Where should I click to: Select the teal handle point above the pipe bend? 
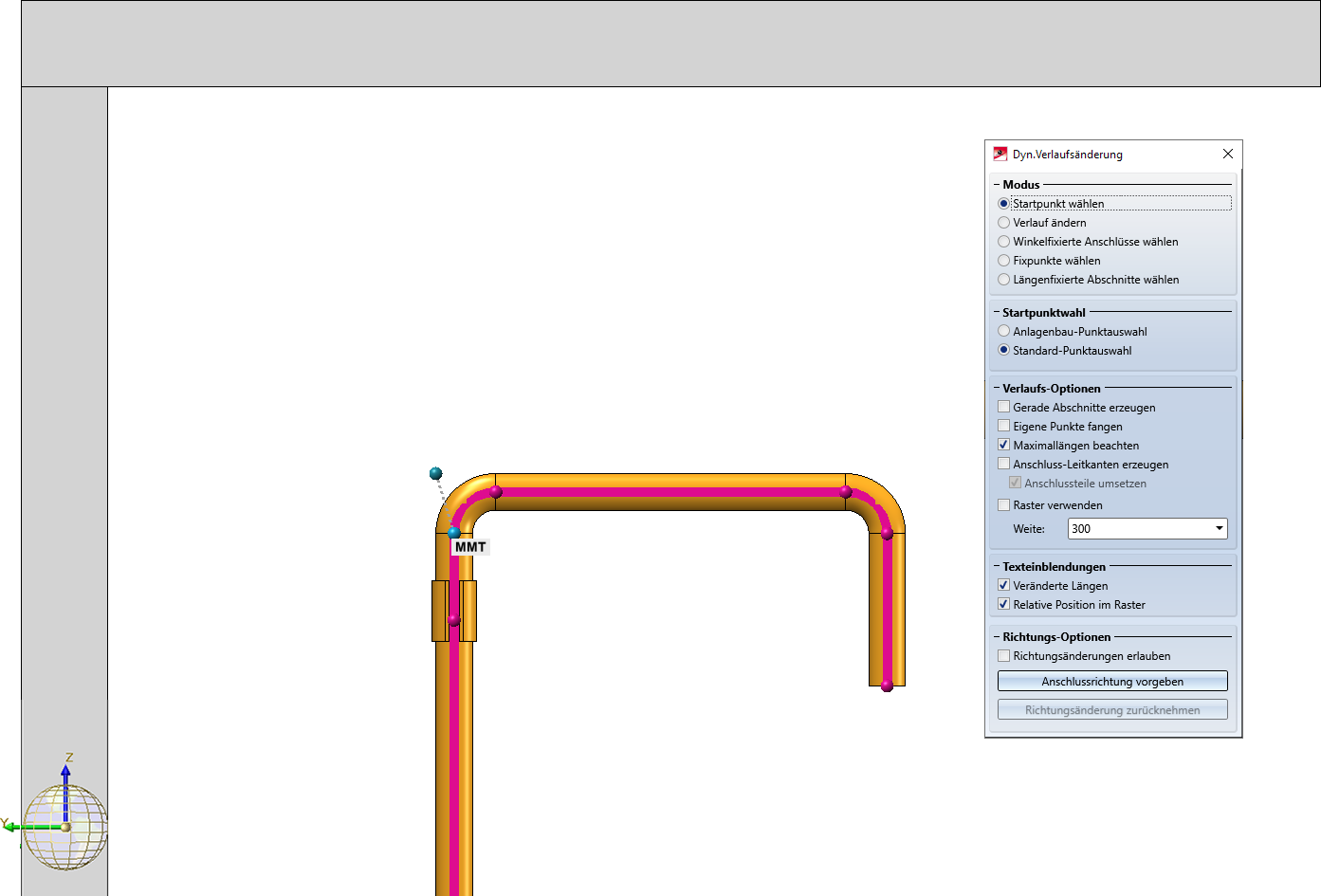tap(435, 473)
